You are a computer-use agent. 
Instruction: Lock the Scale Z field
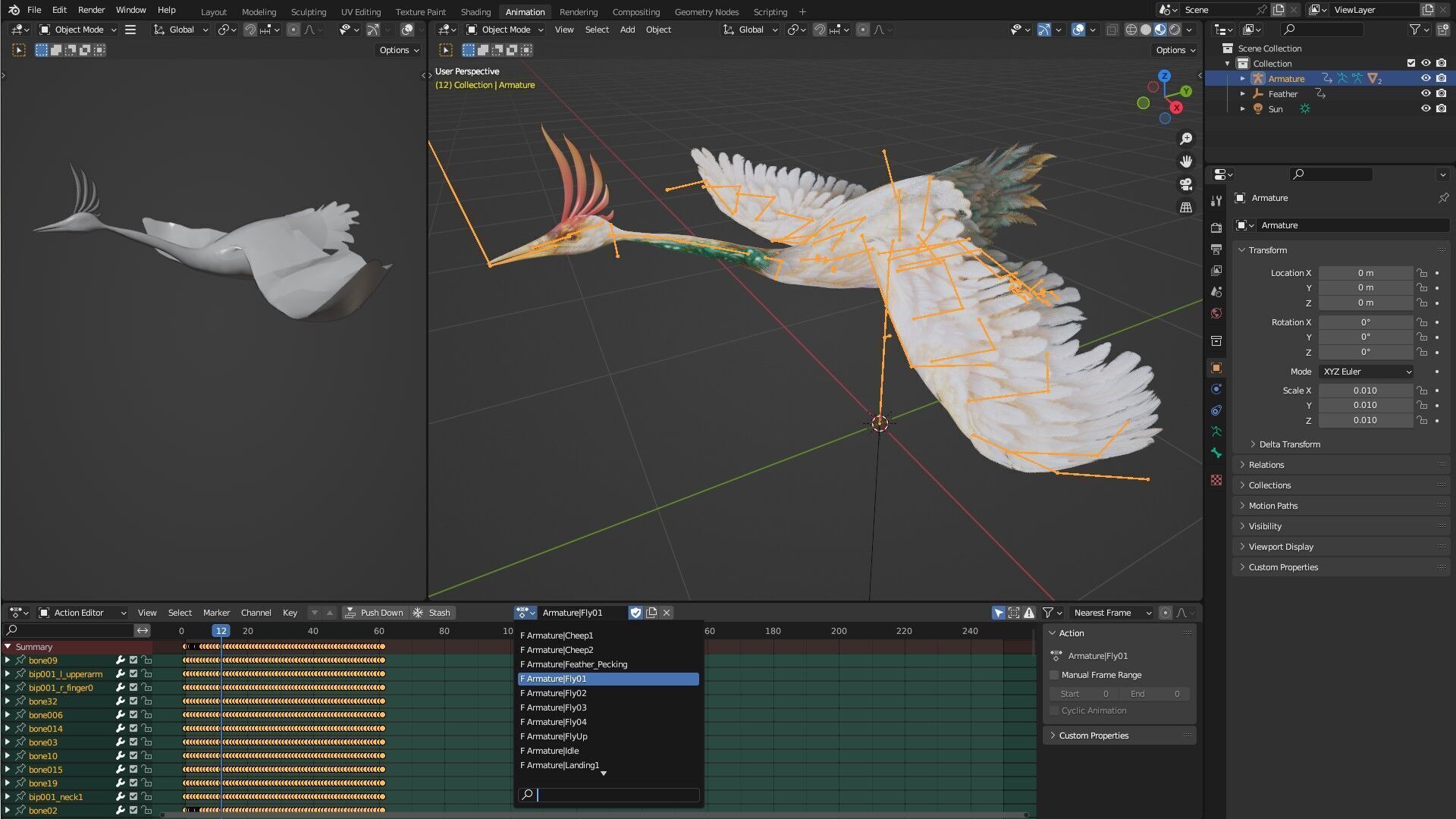1422,420
